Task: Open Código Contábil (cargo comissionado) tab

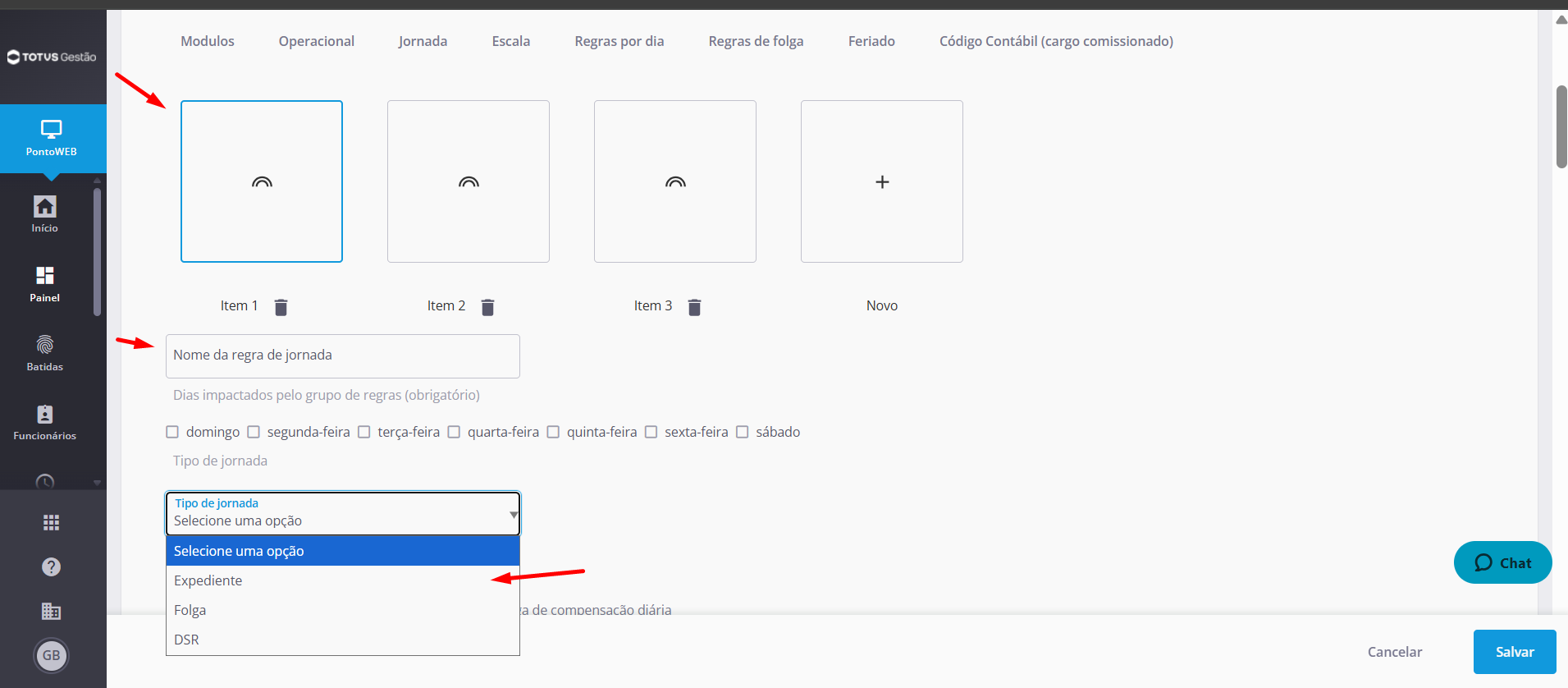Action: pos(1056,41)
